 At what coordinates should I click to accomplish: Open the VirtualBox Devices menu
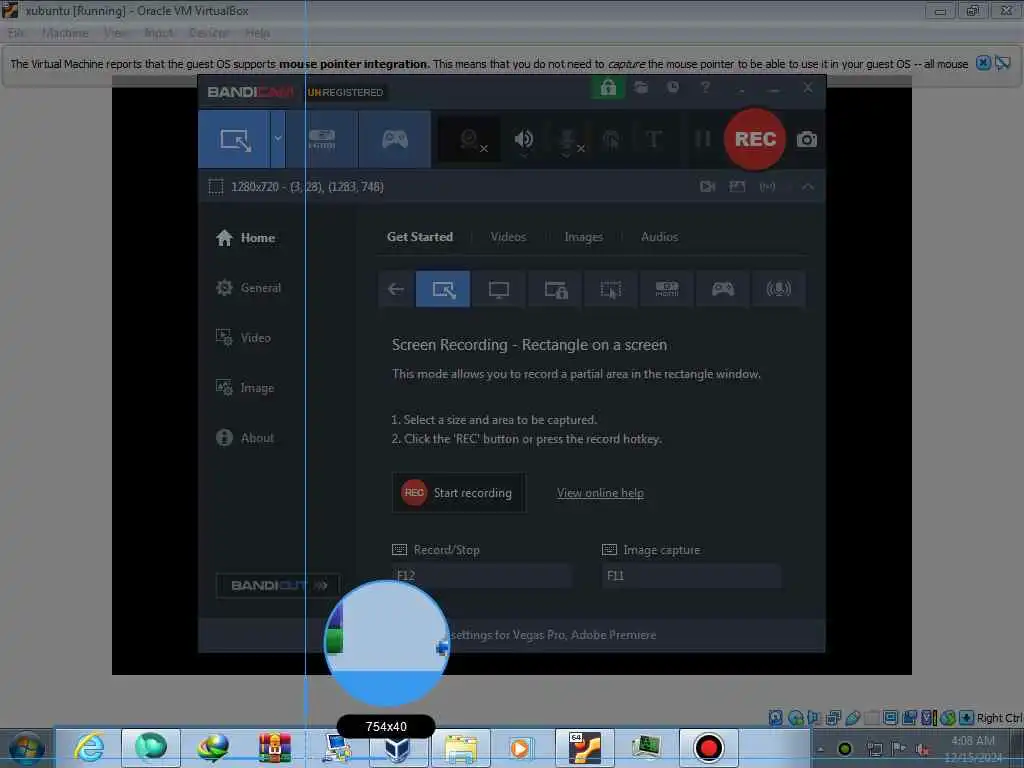[x=209, y=33]
